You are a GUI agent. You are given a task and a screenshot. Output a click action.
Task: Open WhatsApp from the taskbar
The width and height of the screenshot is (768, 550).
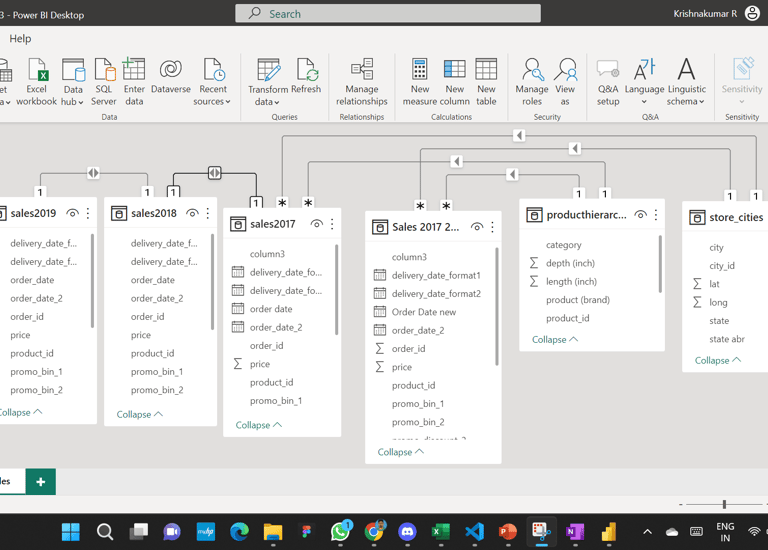pyautogui.click(x=340, y=531)
